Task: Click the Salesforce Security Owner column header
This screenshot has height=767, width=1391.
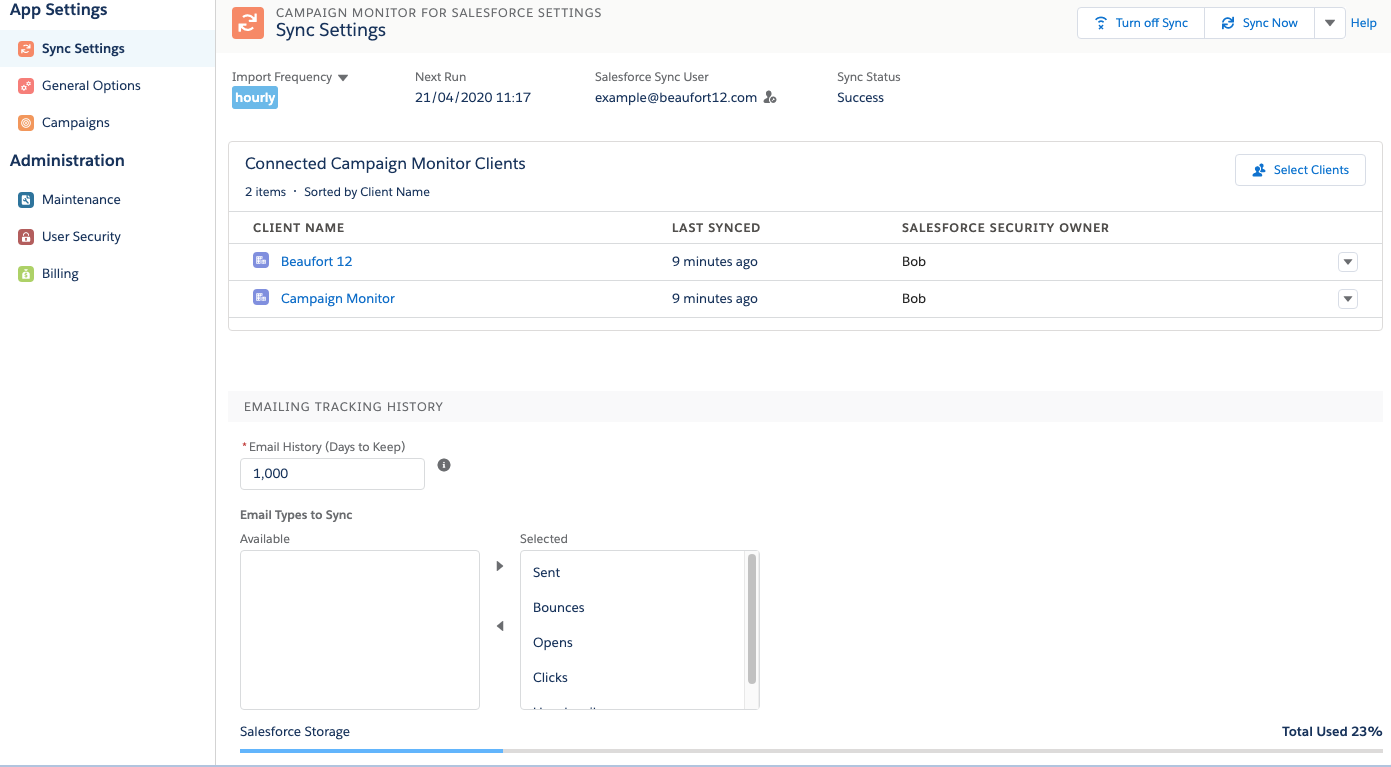Action: (x=1005, y=228)
